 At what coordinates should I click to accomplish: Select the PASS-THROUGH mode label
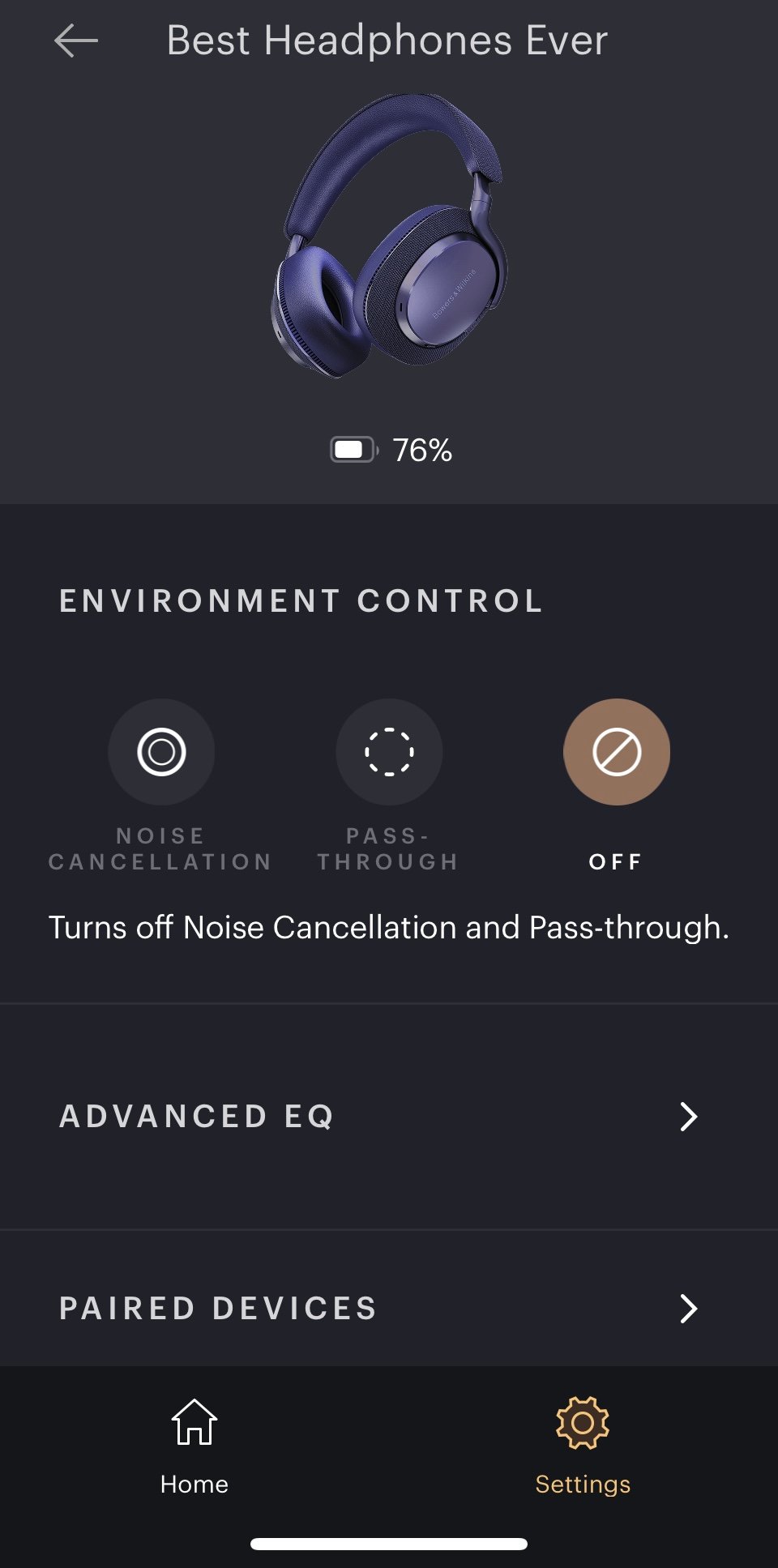pos(388,848)
